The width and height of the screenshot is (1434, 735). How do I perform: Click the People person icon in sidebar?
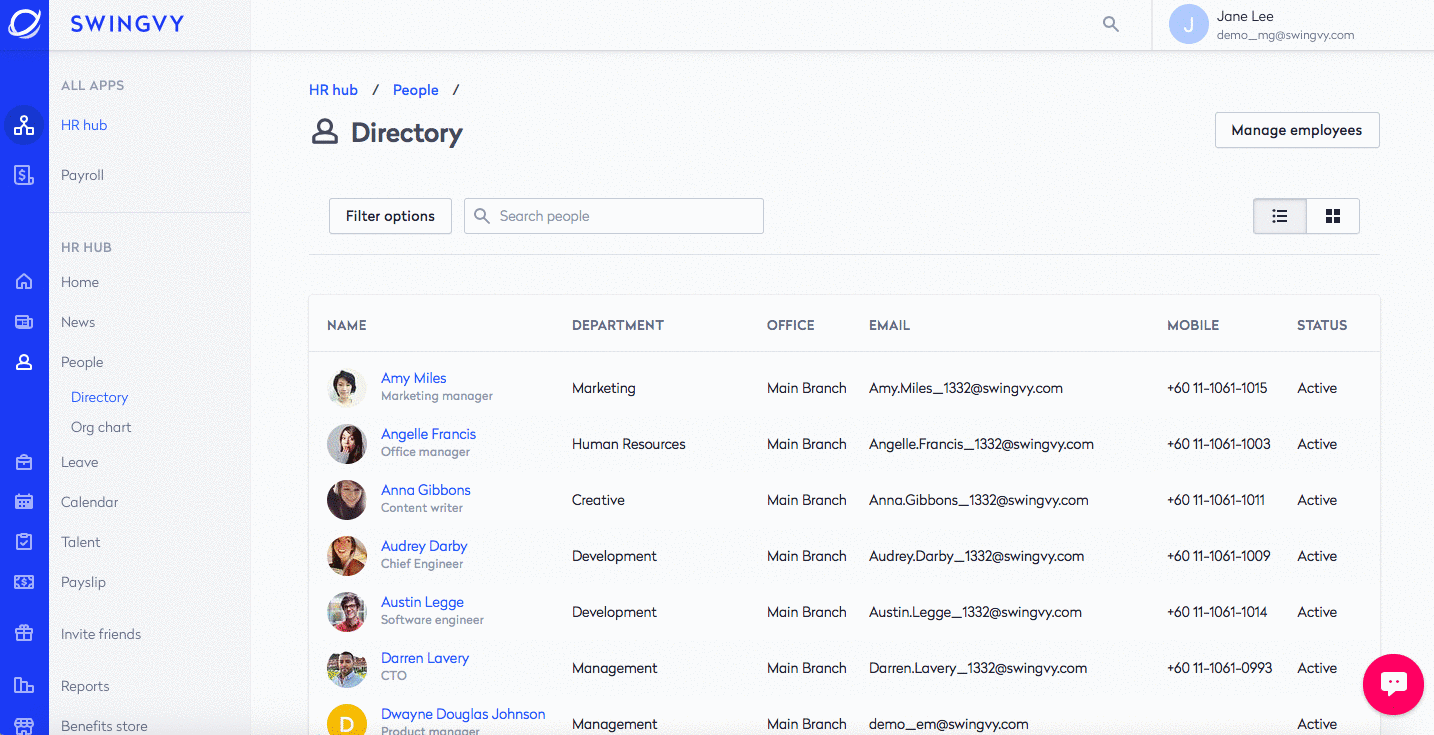coord(24,362)
